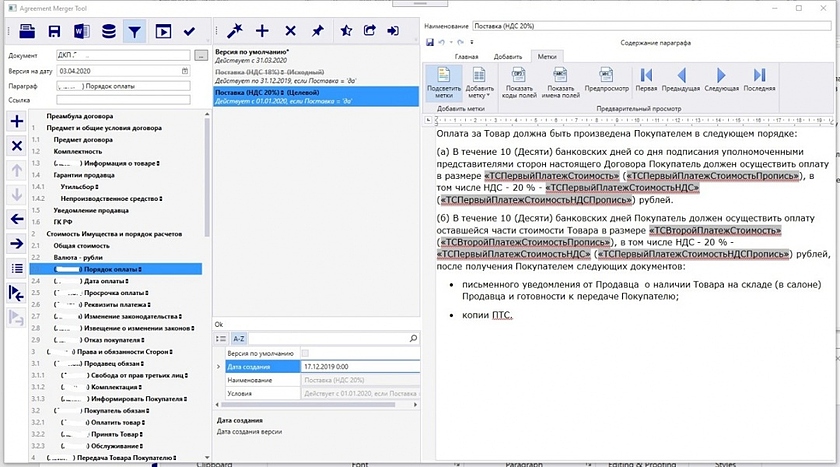
Task: Click the star favorite icon
Action: coord(345,31)
